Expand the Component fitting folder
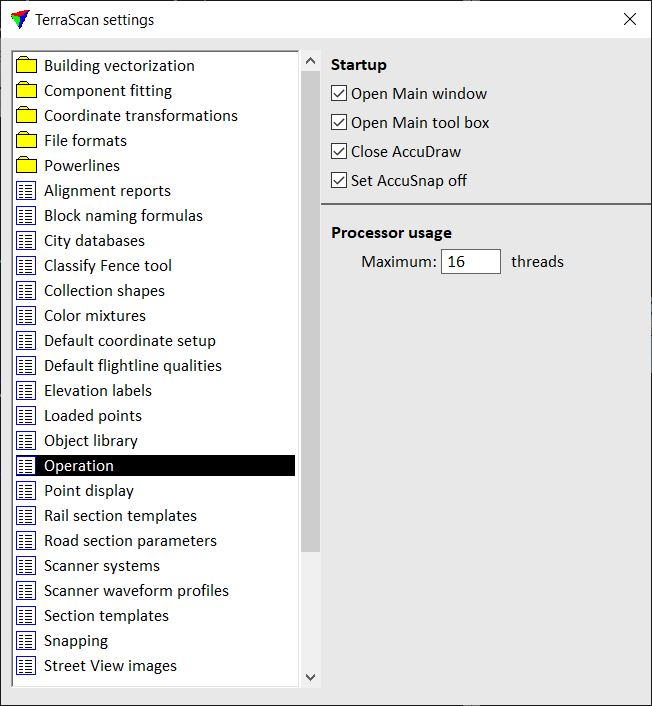Screen dimensions: 652x706 (107, 91)
